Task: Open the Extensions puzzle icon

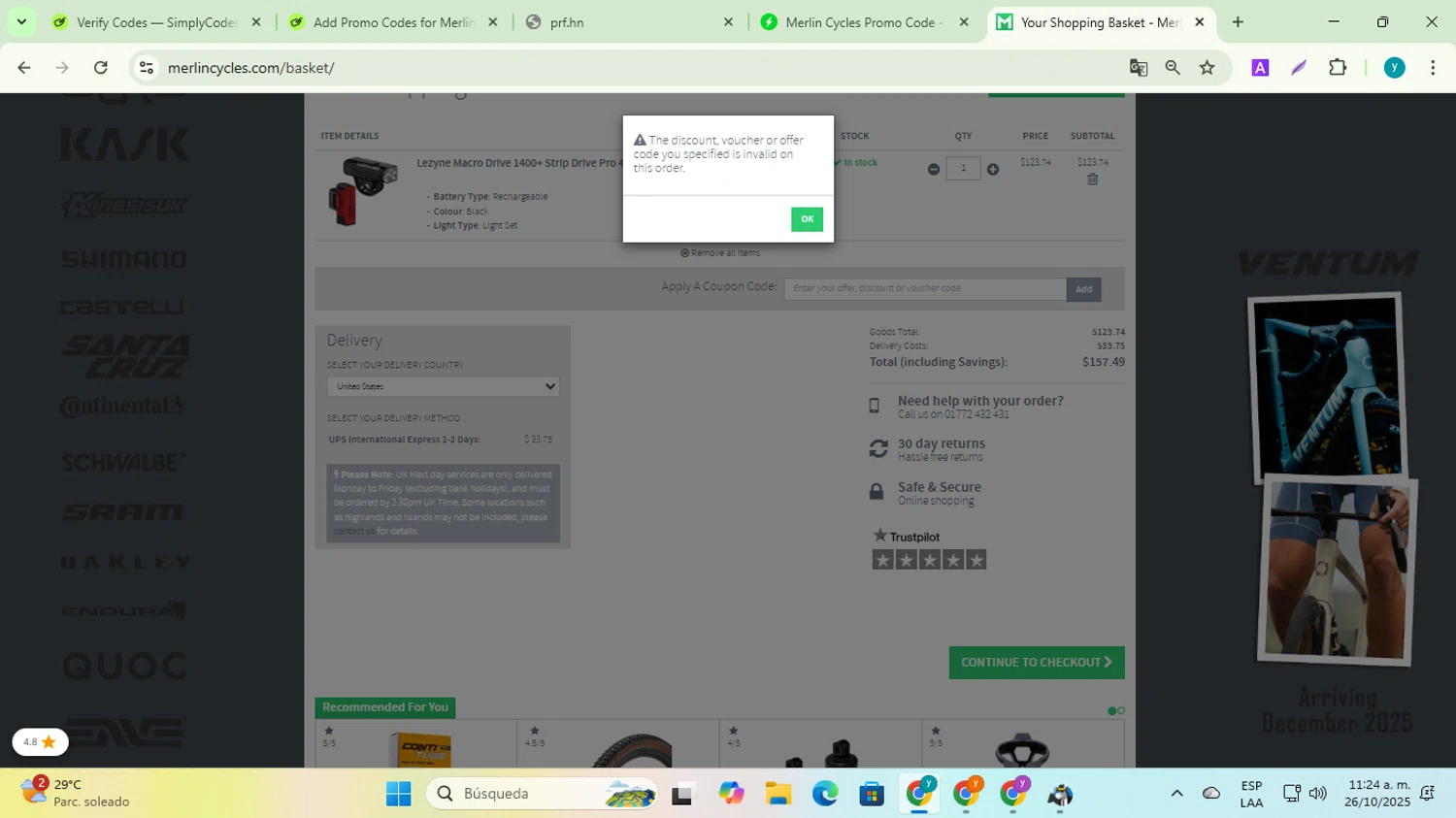Action: 1338,68
